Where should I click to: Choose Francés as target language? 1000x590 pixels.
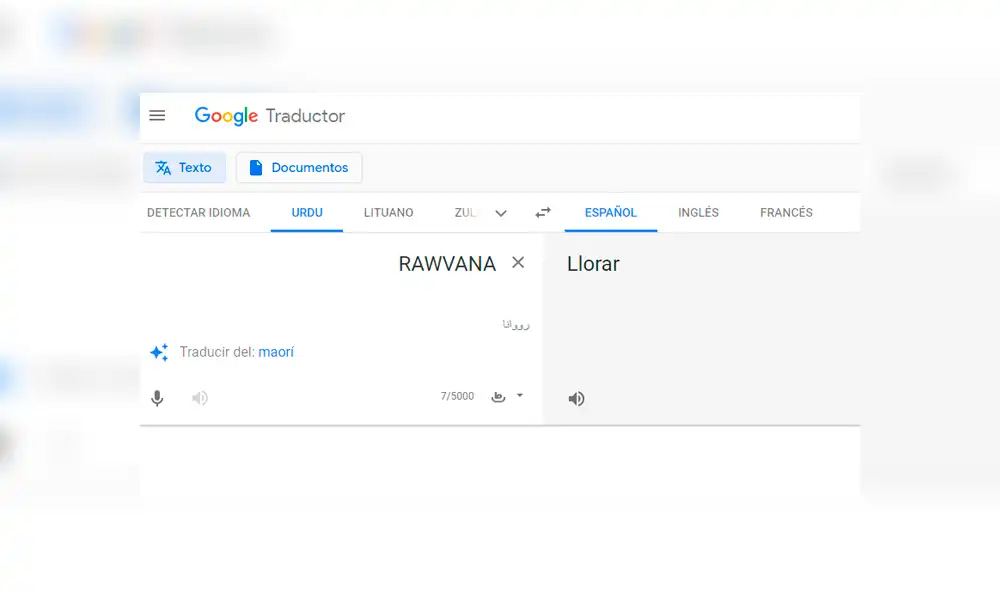coord(786,212)
